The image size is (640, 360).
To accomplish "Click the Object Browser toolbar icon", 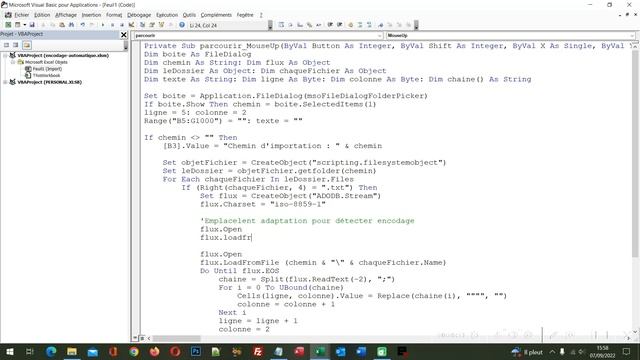I will tap(161, 25).
